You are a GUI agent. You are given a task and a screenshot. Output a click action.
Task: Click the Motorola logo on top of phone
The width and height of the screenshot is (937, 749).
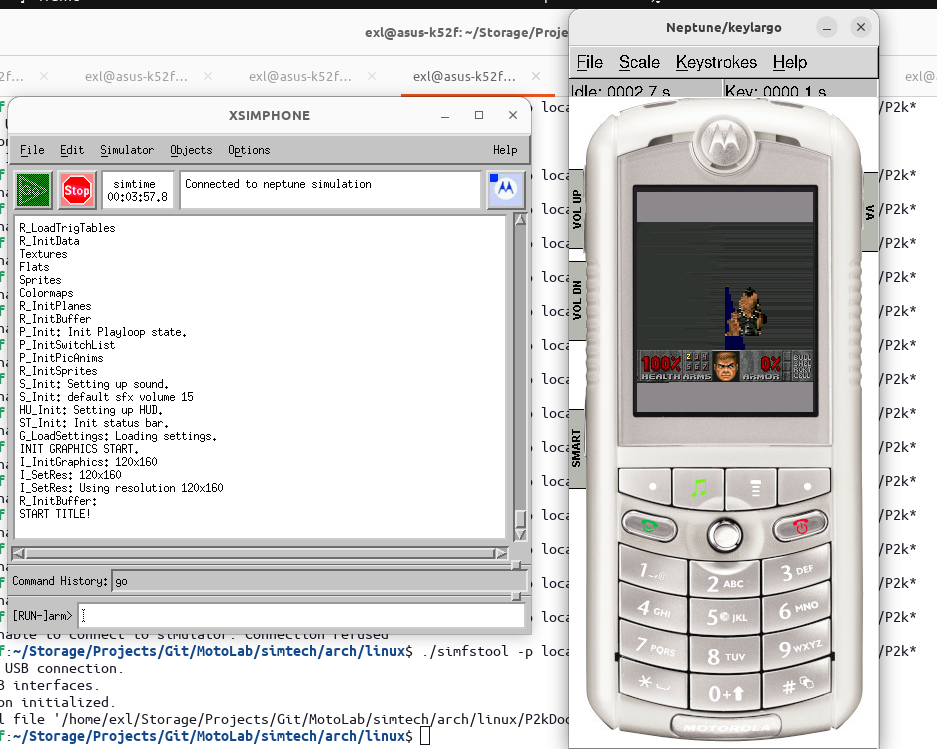(725, 141)
